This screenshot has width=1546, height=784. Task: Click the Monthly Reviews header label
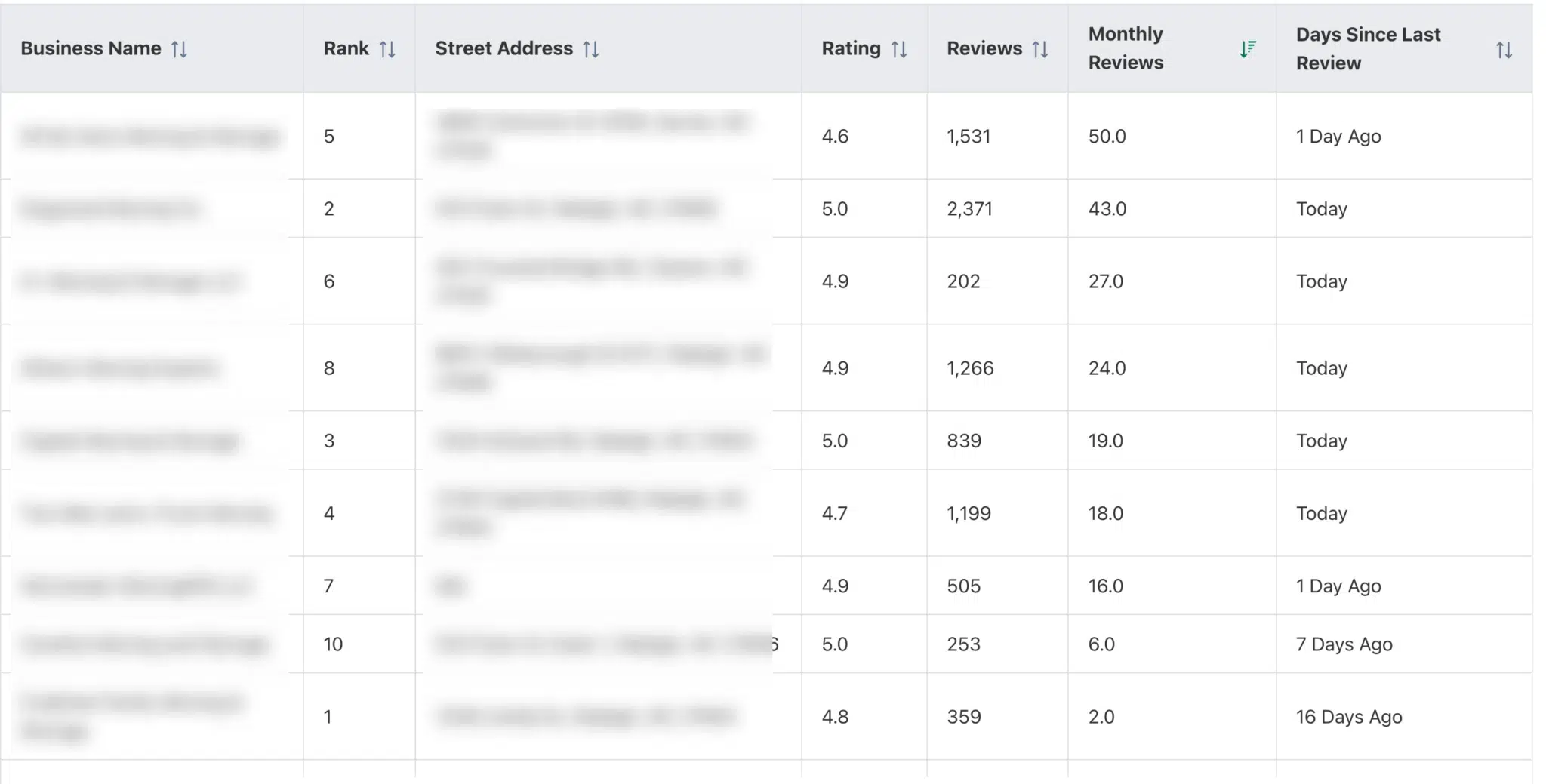click(x=1126, y=48)
